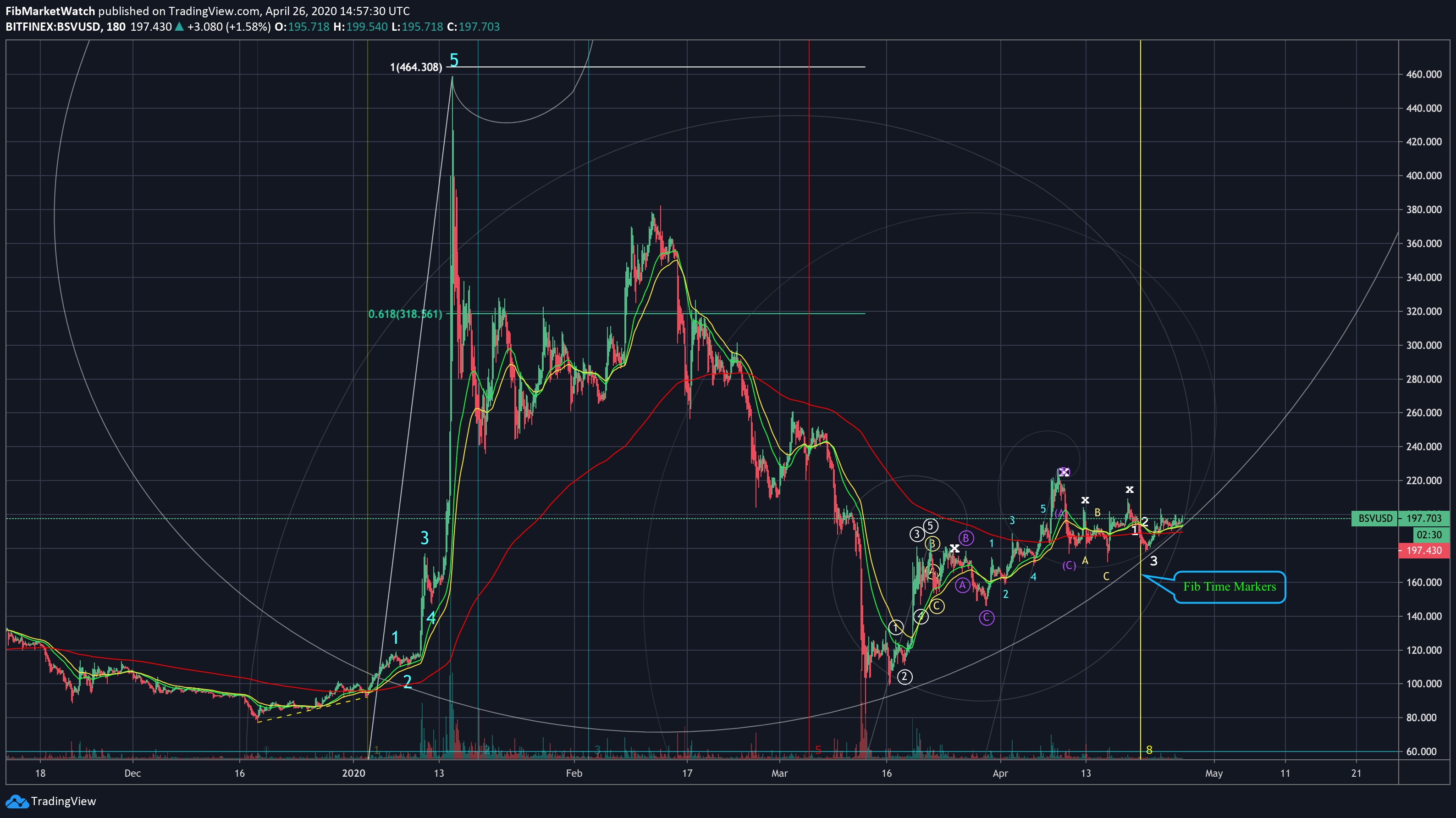Screen dimensions: 1456x818
Task: Click the H:199.540 high value
Action: pos(361,27)
